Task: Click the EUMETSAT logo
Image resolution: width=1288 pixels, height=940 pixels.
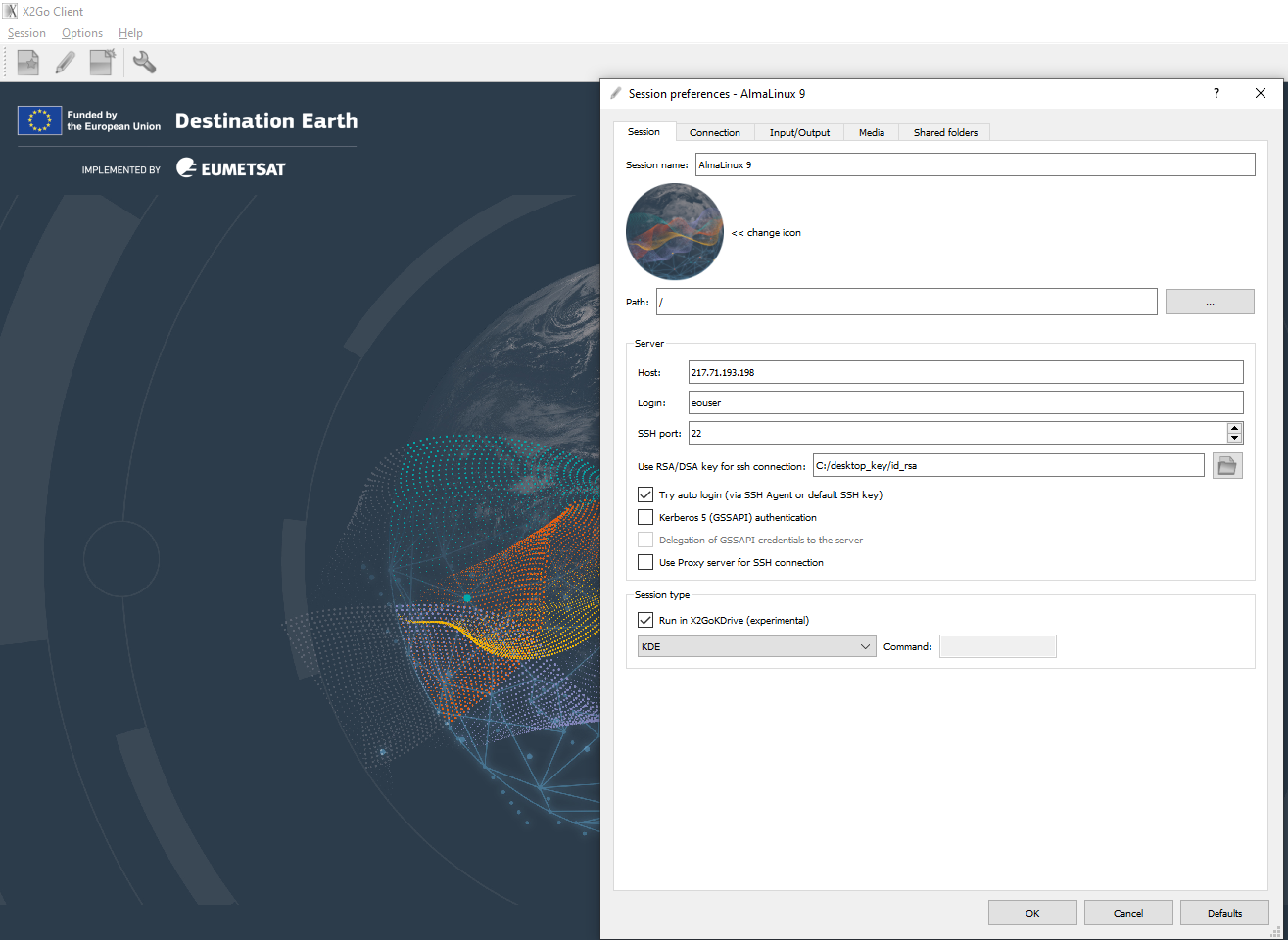Action: point(231,168)
